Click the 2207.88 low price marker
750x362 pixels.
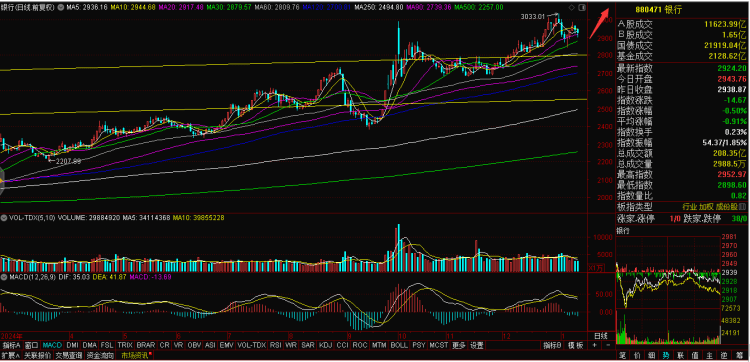(x=68, y=162)
